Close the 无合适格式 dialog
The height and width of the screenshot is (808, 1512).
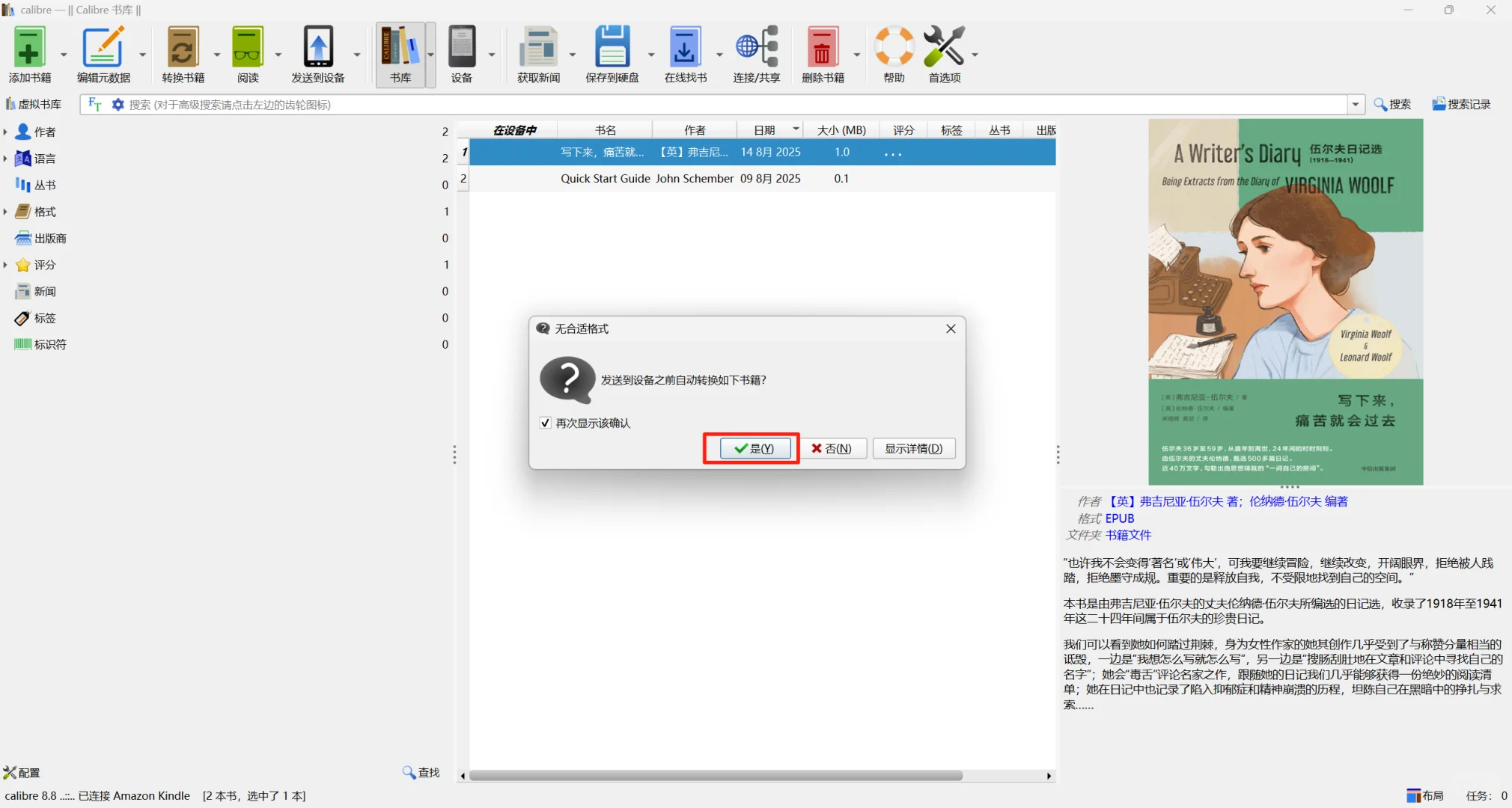951,328
